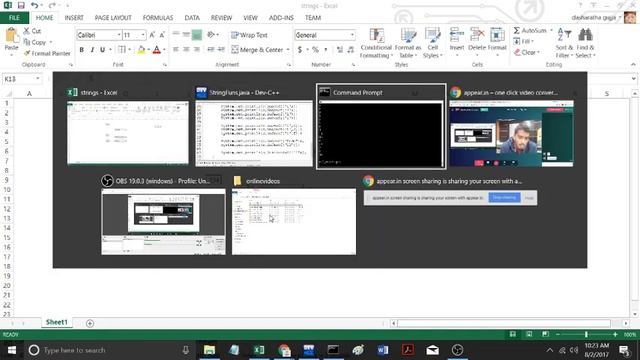640x360 pixels.
Task: Select the Command Prompt window thumbnail
Action: [x=381, y=126]
